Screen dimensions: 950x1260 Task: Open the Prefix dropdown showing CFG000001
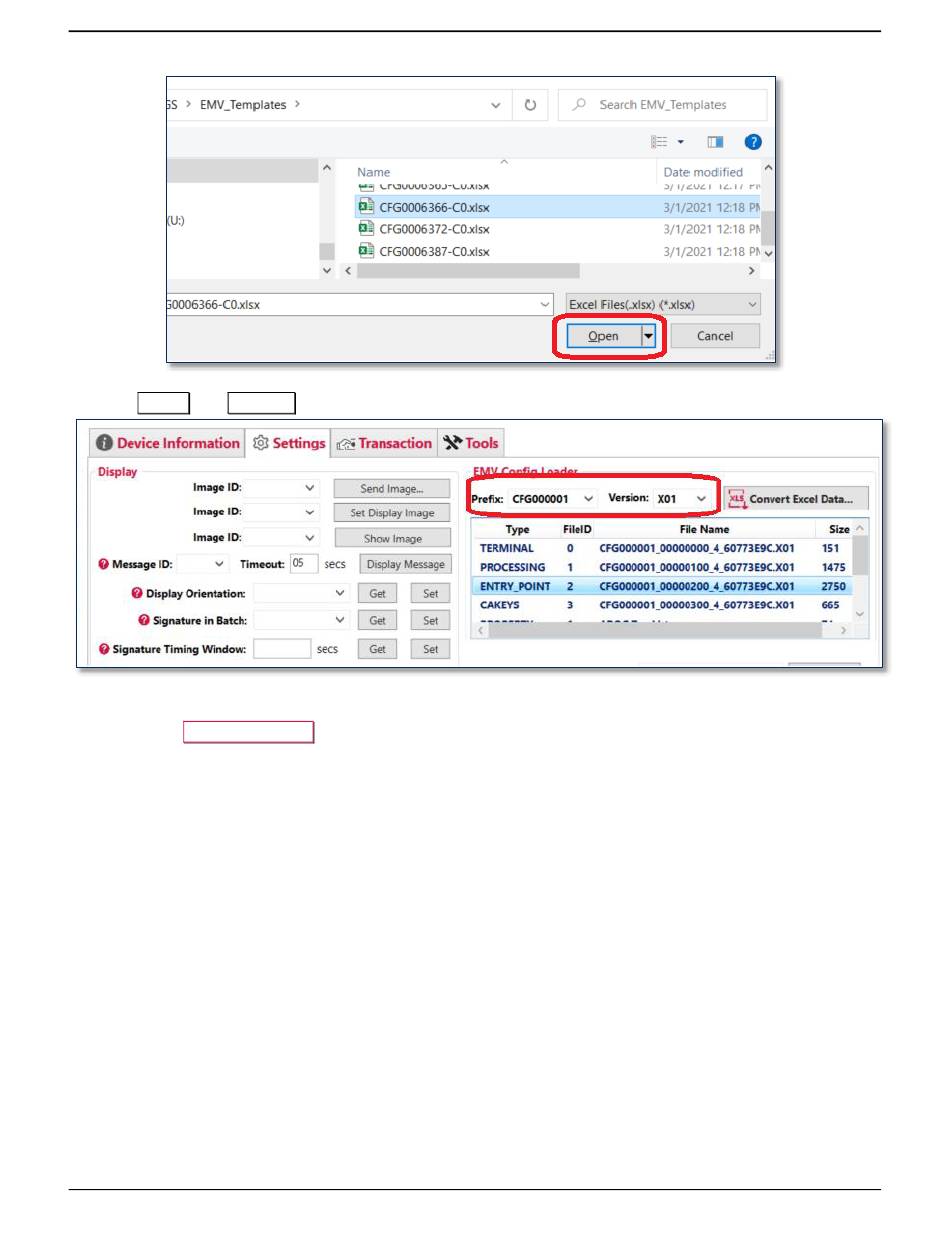(588, 498)
